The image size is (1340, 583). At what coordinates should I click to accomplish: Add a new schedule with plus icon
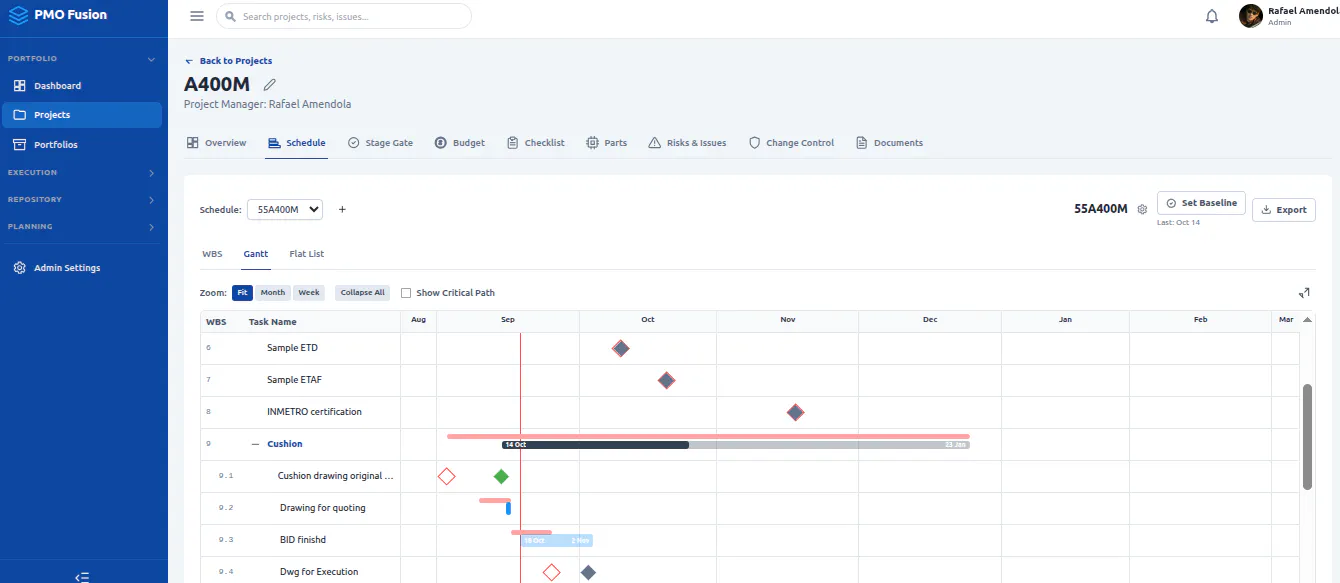[x=342, y=210]
